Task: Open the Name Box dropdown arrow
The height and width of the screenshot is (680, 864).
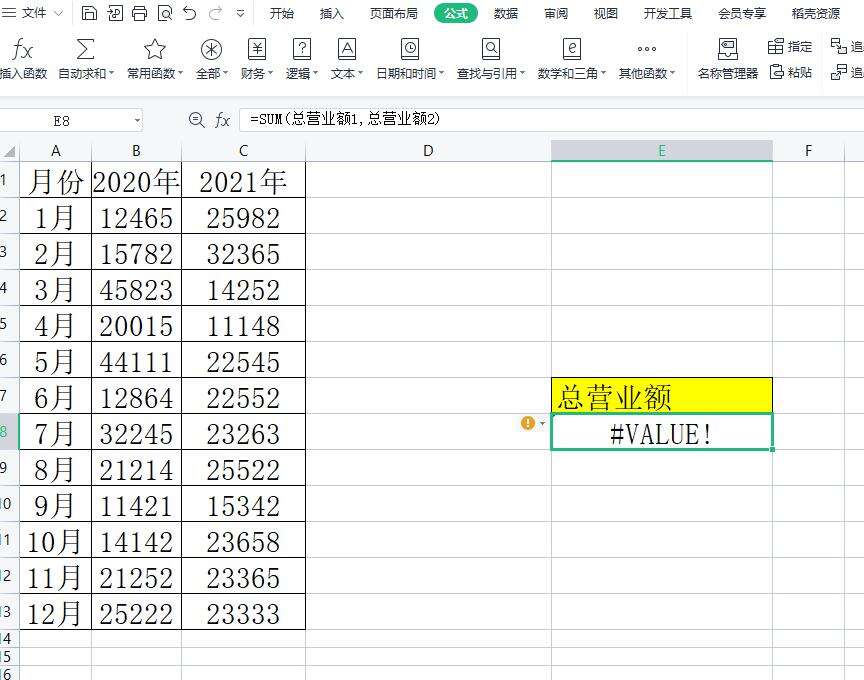Action: pos(137,121)
